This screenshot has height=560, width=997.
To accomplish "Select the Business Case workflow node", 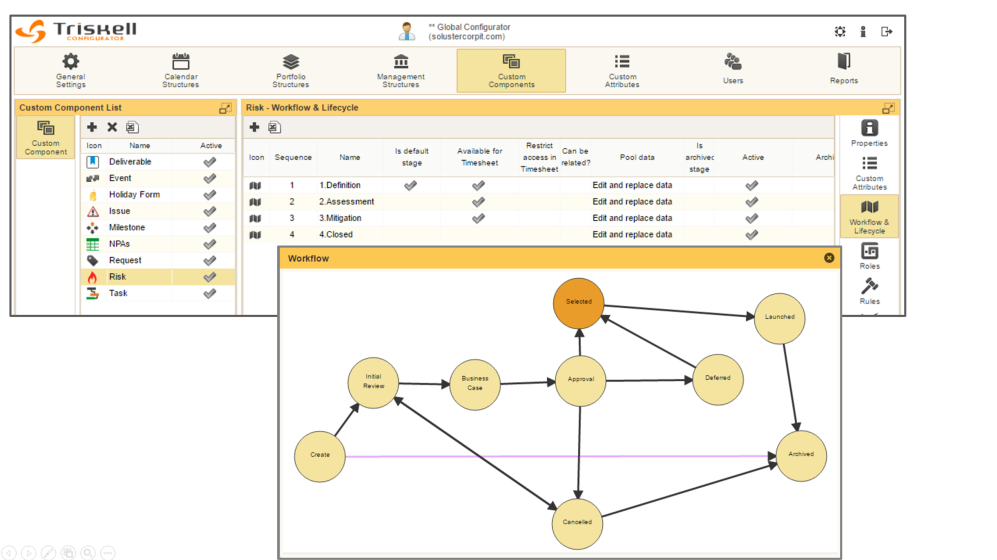I will pos(475,385).
